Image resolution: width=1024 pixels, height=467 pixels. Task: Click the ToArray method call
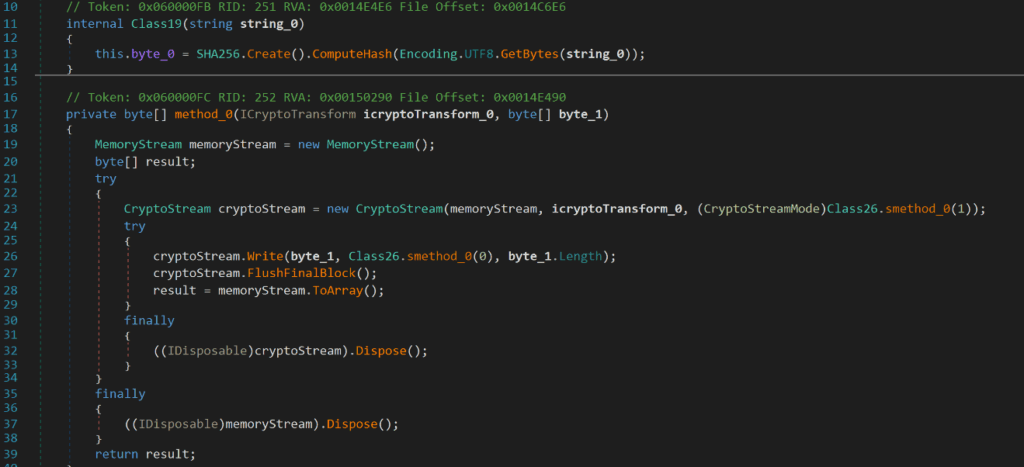[x=338, y=291]
